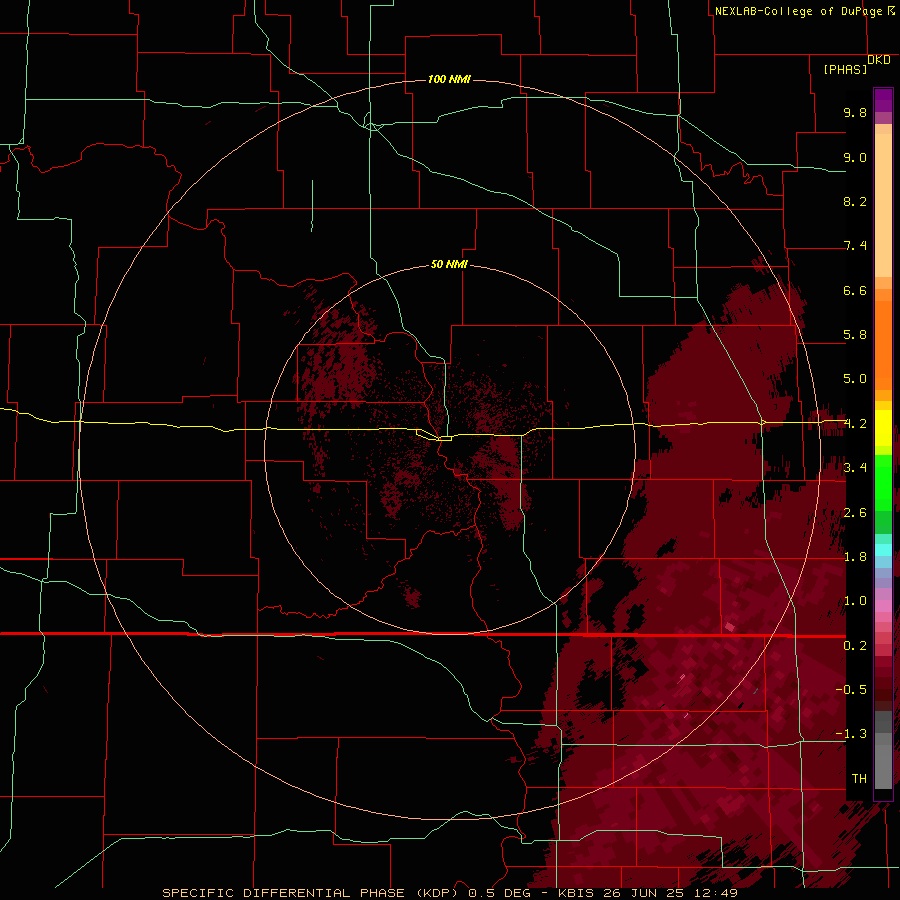The height and width of the screenshot is (900, 900).
Task: Pick the orange segment of the color bar
Action: [x=883, y=344]
